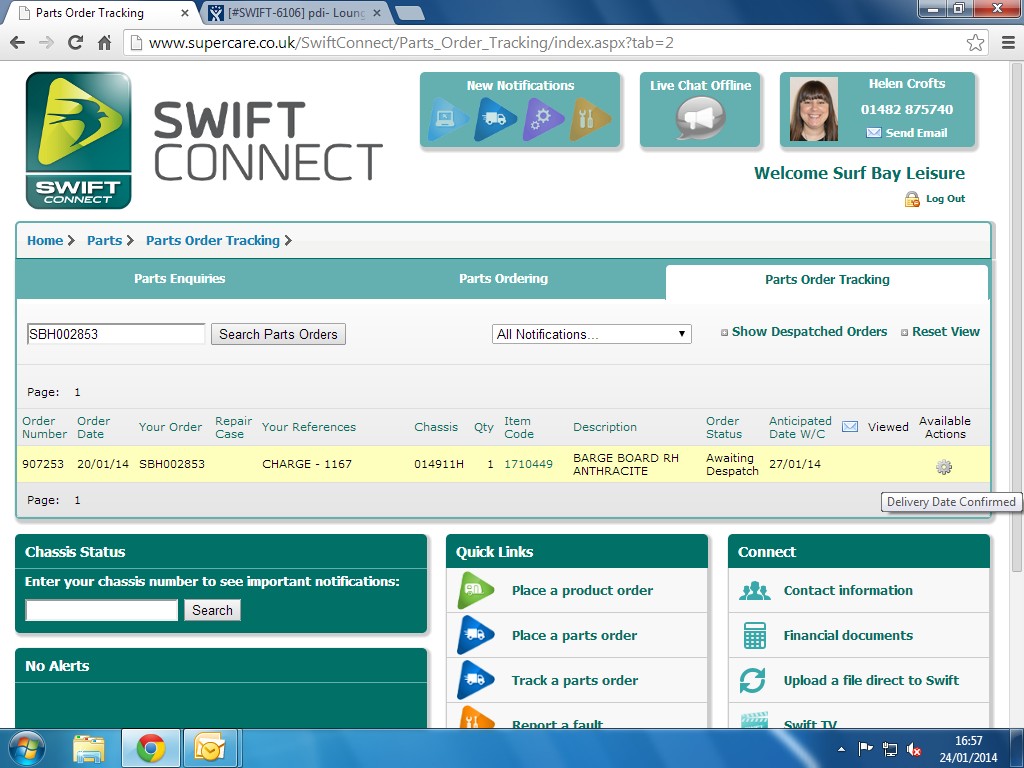Click the Search Parts Orders button
The image size is (1024, 768).
coord(278,334)
